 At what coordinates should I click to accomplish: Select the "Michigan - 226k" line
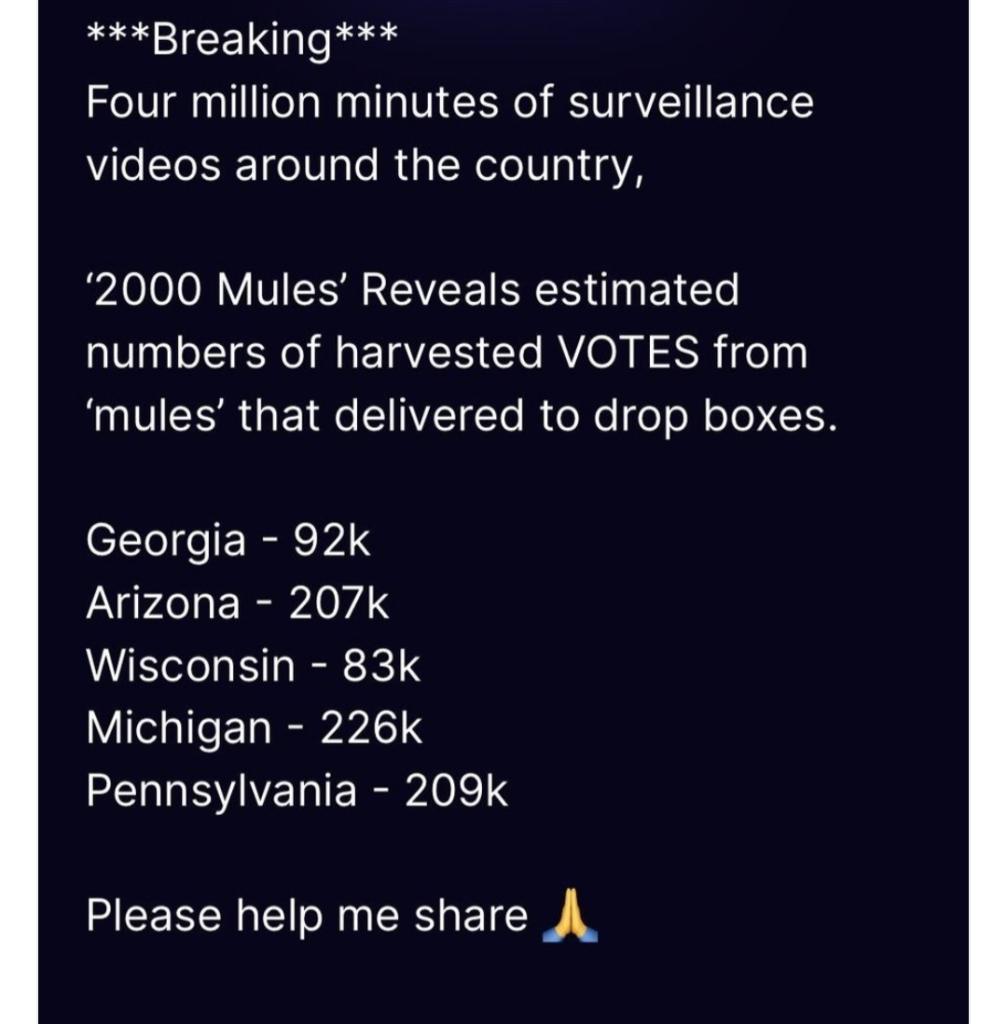(x=255, y=728)
